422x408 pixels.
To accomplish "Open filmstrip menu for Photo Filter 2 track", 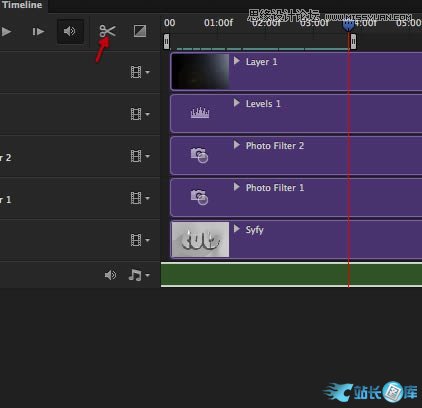I will click(x=140, y=156).
